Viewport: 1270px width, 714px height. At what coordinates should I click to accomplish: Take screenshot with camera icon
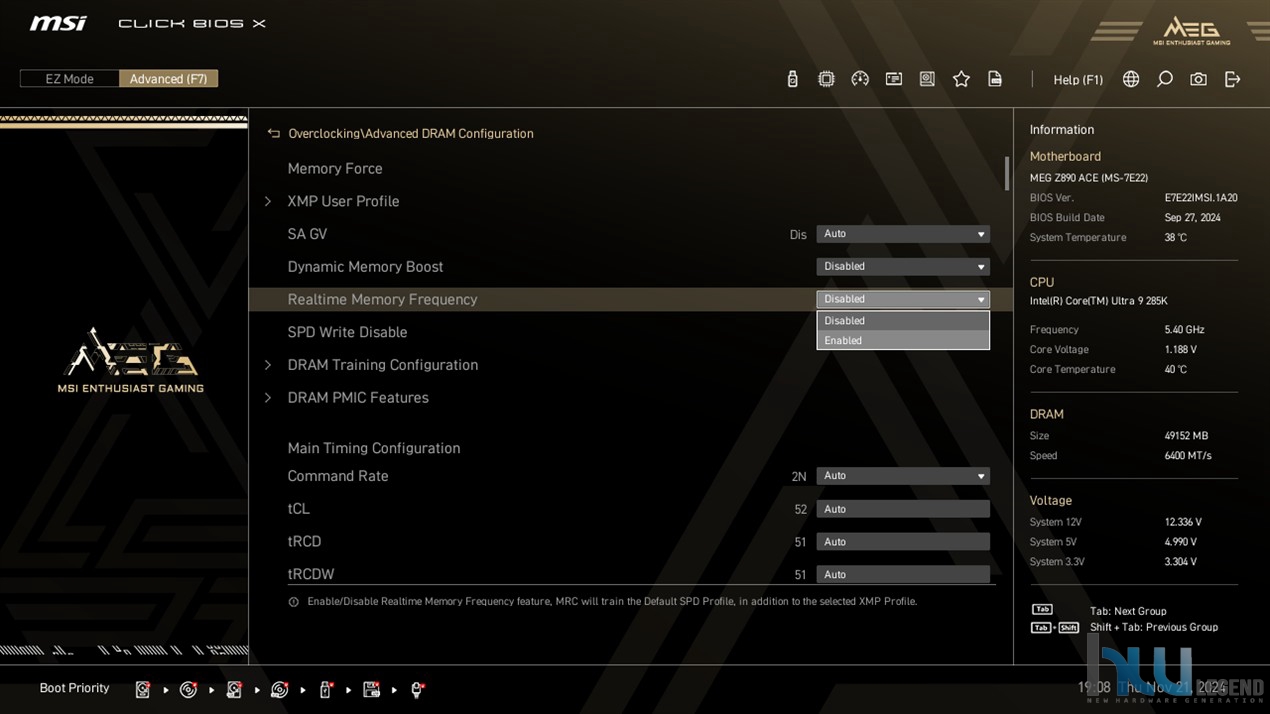[1198, 79]
